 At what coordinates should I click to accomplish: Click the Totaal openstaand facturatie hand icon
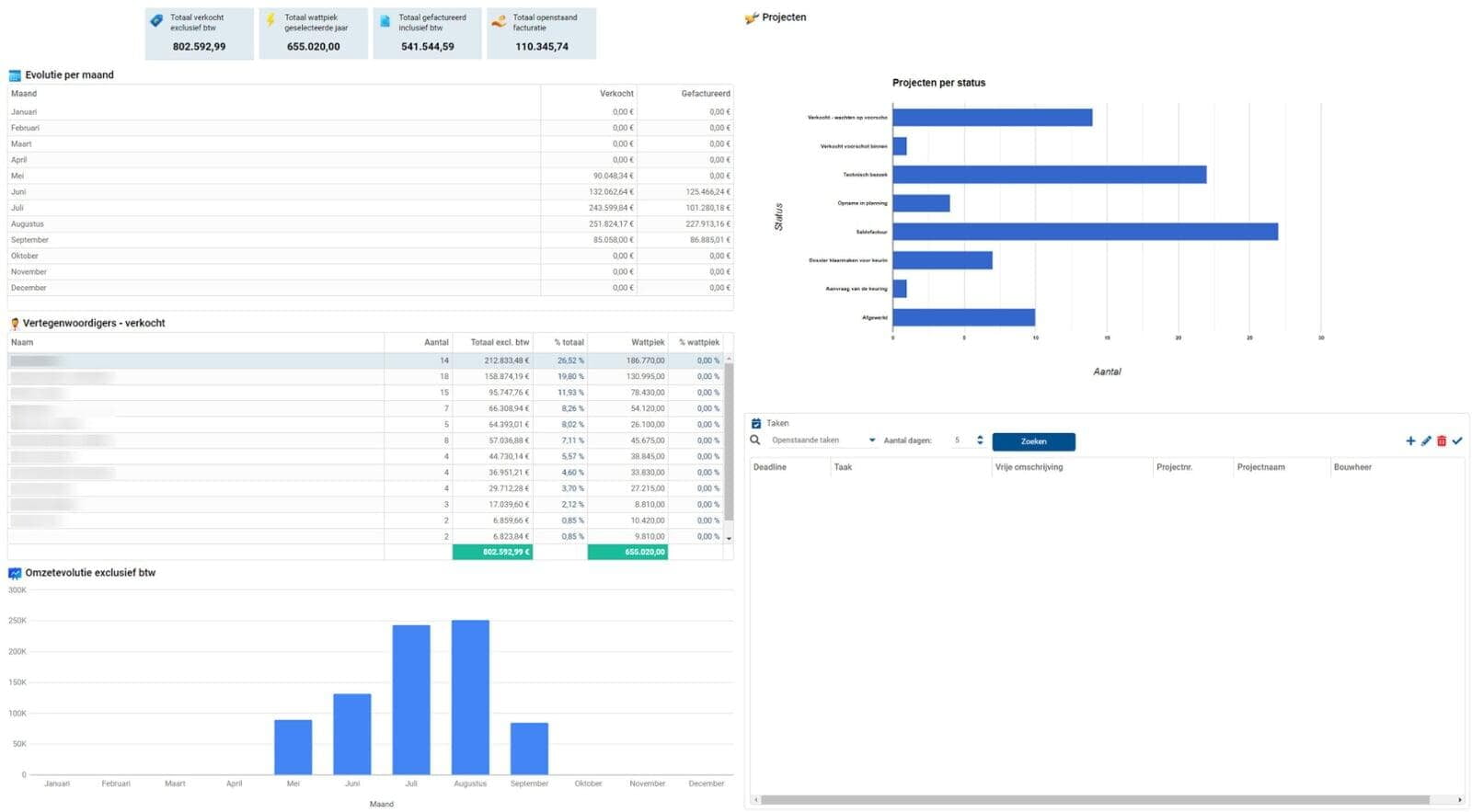499,21
